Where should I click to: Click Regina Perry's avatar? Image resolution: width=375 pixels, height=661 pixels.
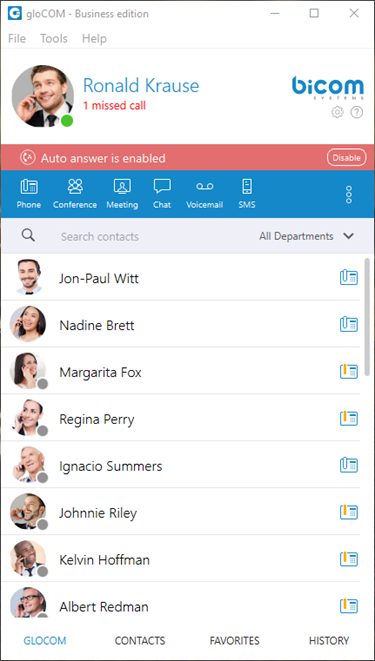28,417
